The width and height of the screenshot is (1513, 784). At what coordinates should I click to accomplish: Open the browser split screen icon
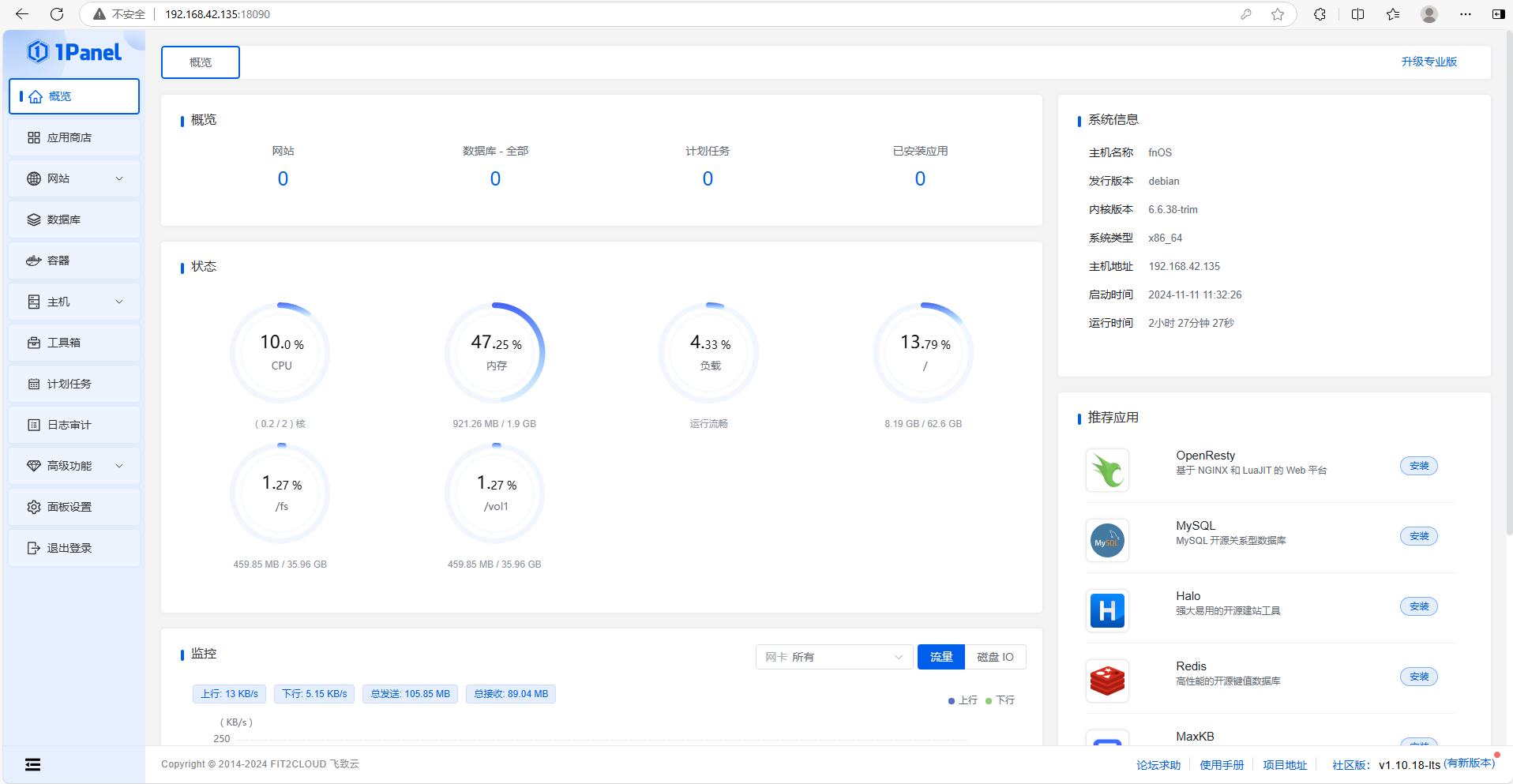(1358, 14)
